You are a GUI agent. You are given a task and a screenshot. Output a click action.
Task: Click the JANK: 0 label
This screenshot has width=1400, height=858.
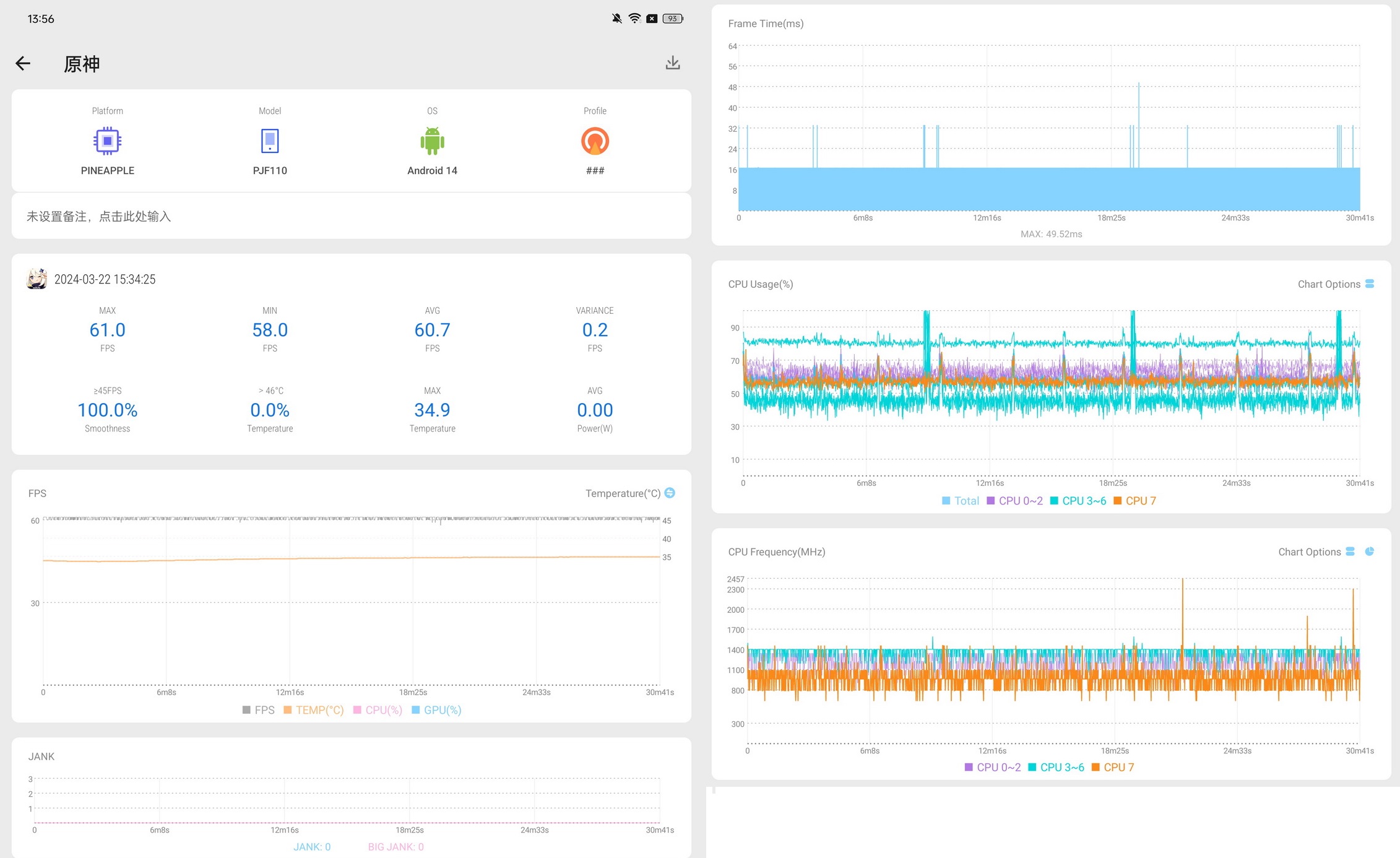coord(312,846)
